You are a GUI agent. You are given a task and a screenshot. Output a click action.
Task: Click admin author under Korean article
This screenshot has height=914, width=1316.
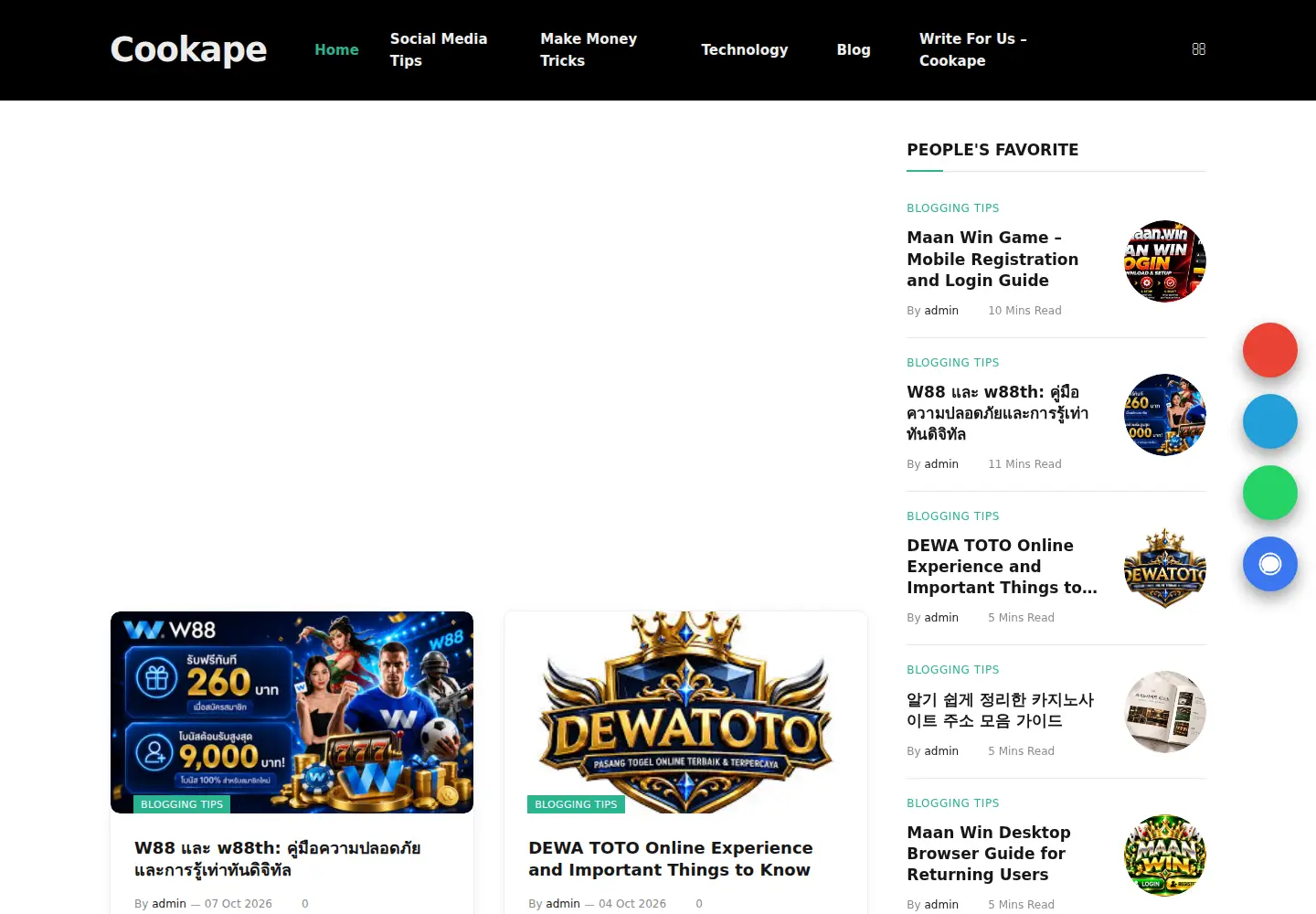point(941,751)
